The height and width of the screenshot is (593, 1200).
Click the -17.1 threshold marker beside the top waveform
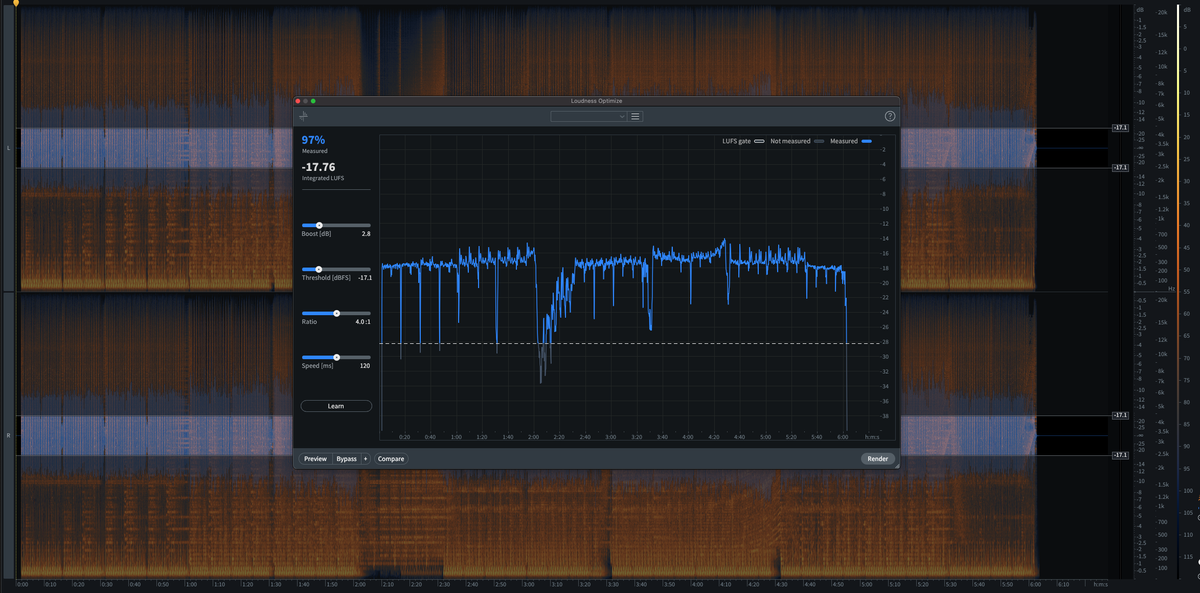tap(1120, 130)
